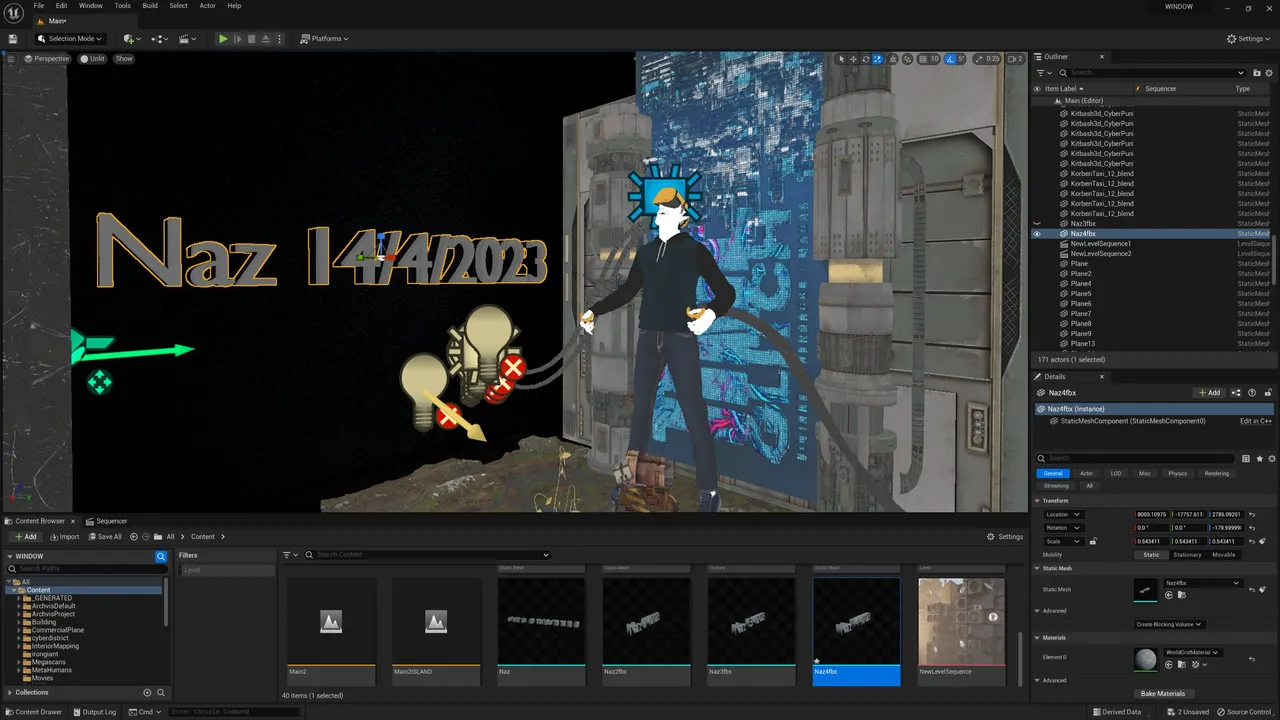Screen dimensions: 1280x720
Task: Toggle rotation angle snapping in viewport
Action: (950, 59)
